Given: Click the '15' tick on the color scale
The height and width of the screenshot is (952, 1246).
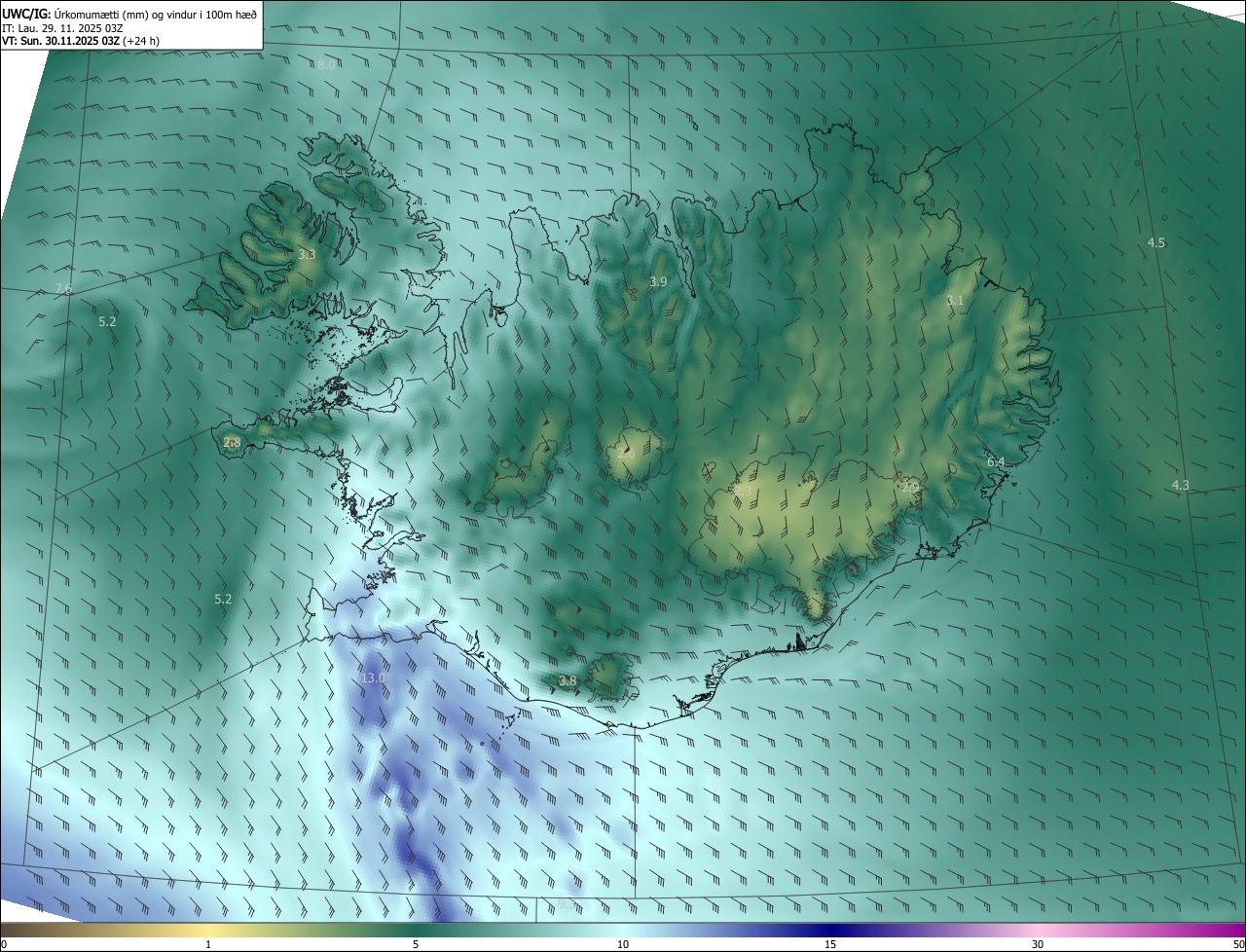Looking at the screenshot, I should (x=830, y=944).
